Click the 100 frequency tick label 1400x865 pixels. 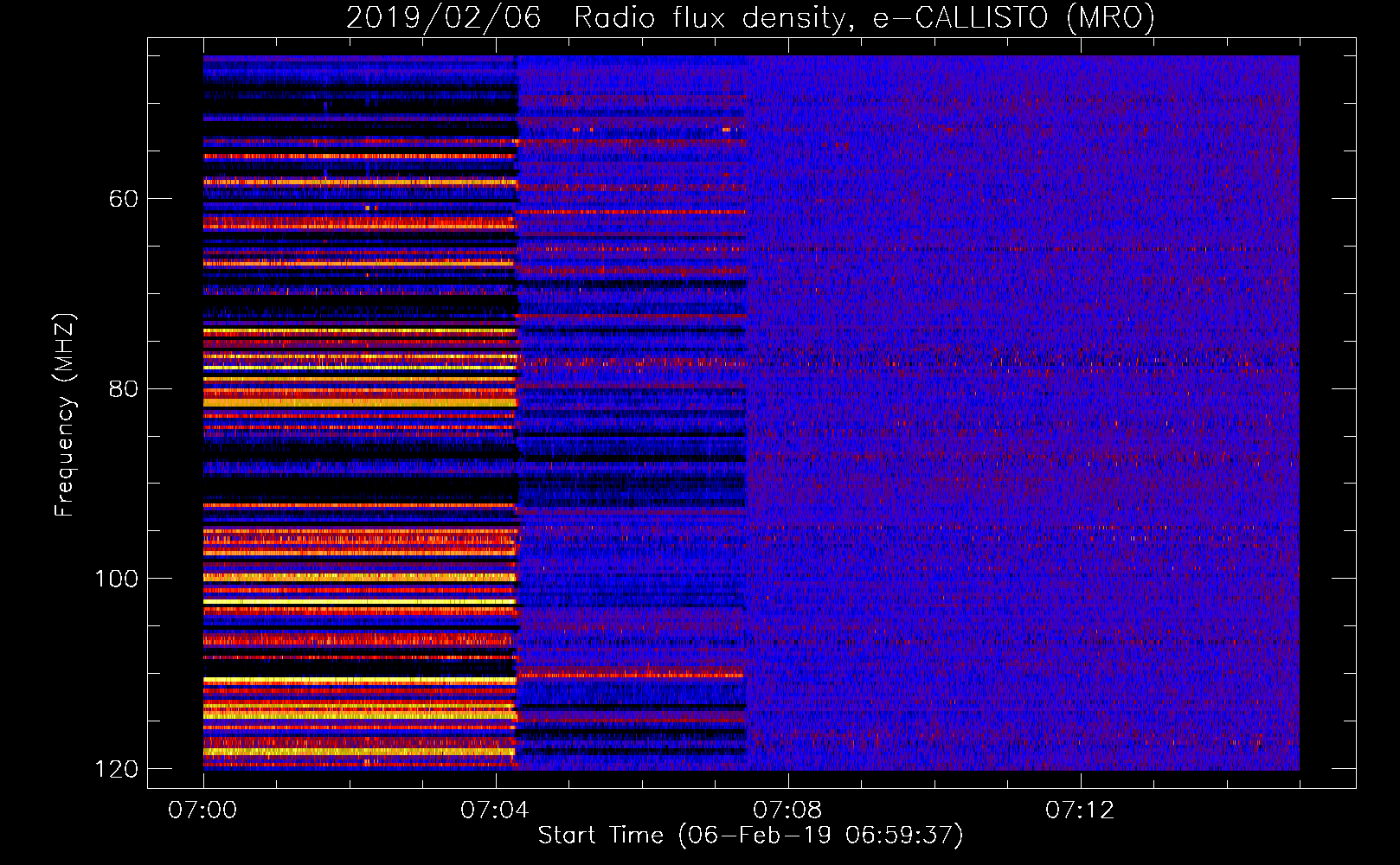[x=117, y=579]
